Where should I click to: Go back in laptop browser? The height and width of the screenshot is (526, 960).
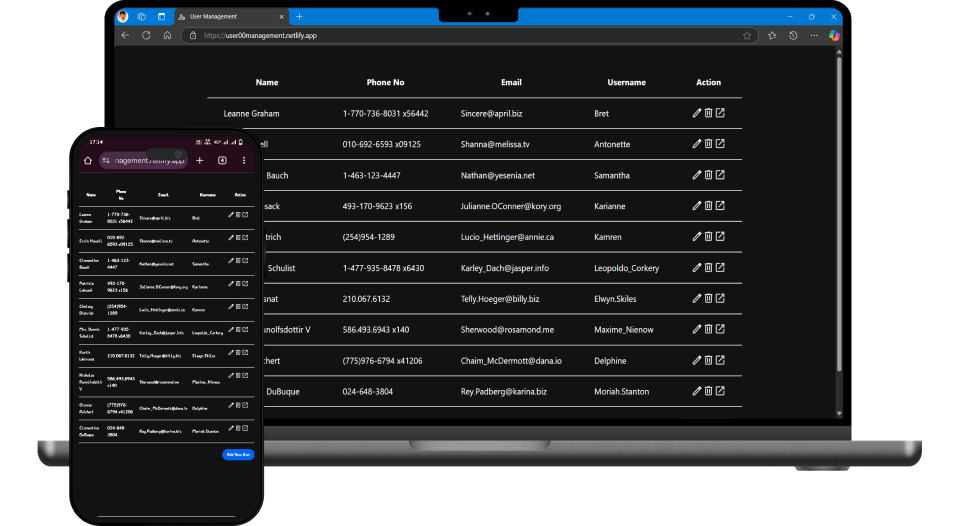(x=126, y=36)
